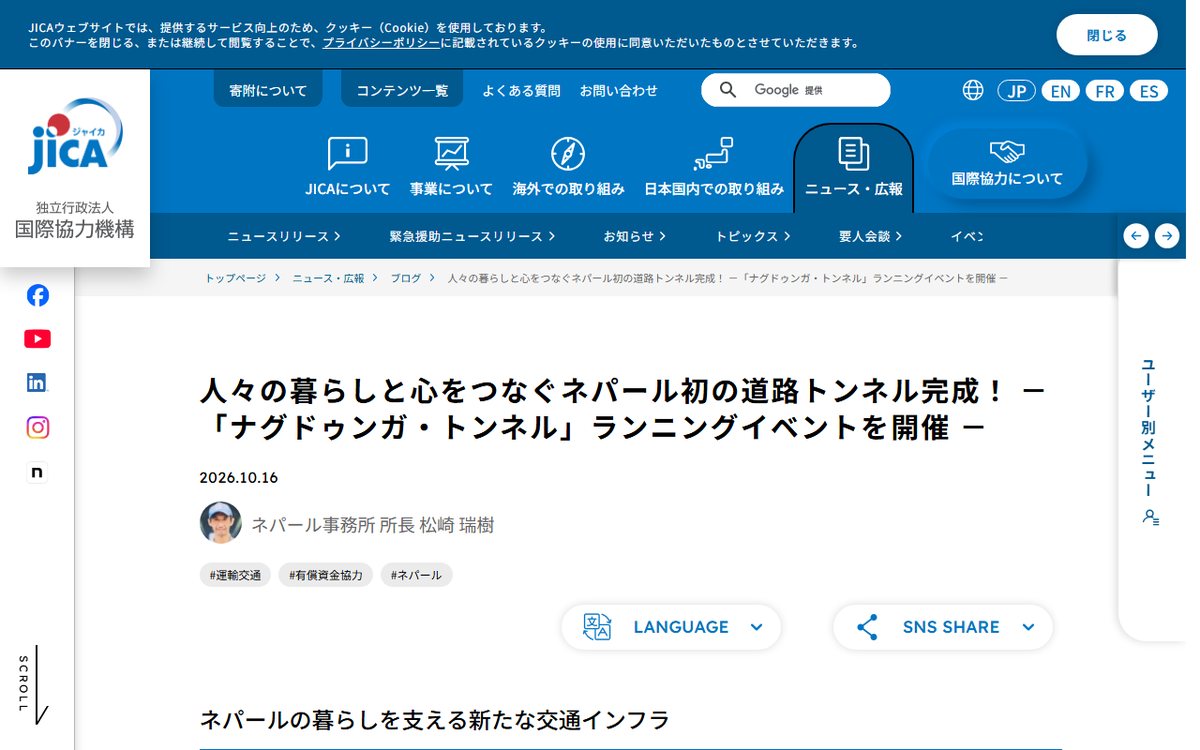Click 寄附について button
The height and width of the screenshot is (750, 1200).
(x=268, y=90)
